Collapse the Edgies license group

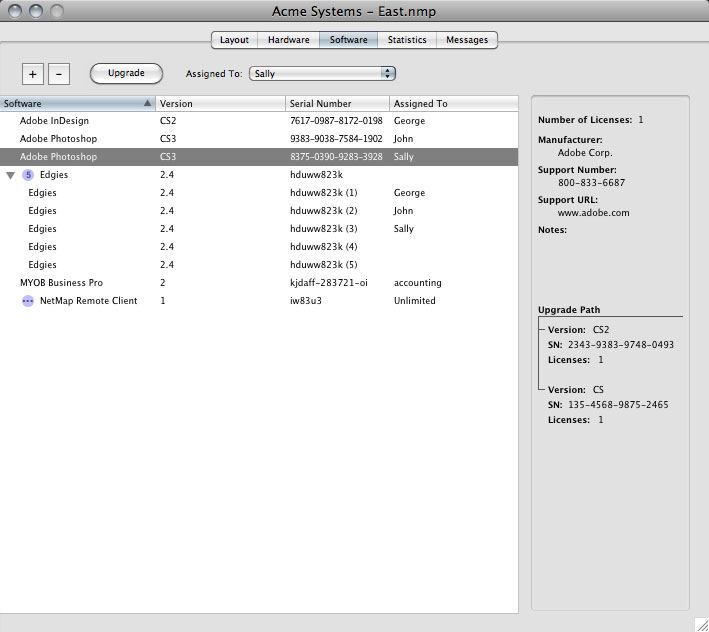pyautogui.click(x=10, y=175)
